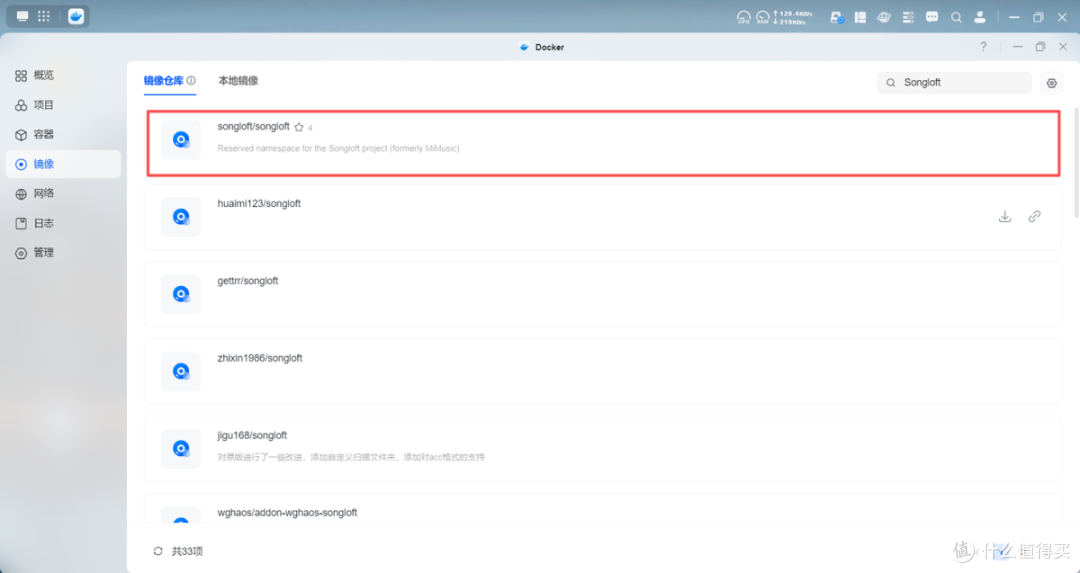Open the layout panel tray icon
Screen dimensions: 1080x573
pyautogui.click(x=860, y=17)
